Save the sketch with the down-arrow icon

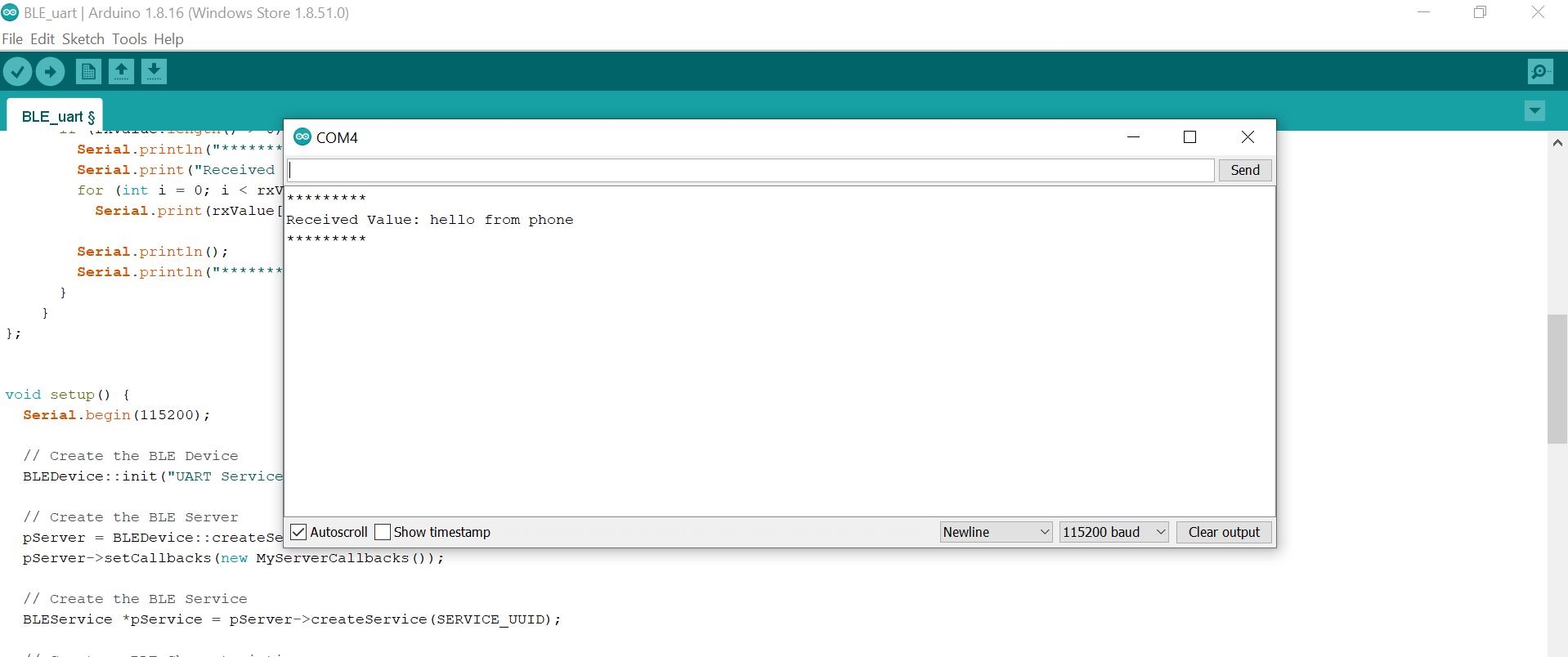[x=154, y=72]
